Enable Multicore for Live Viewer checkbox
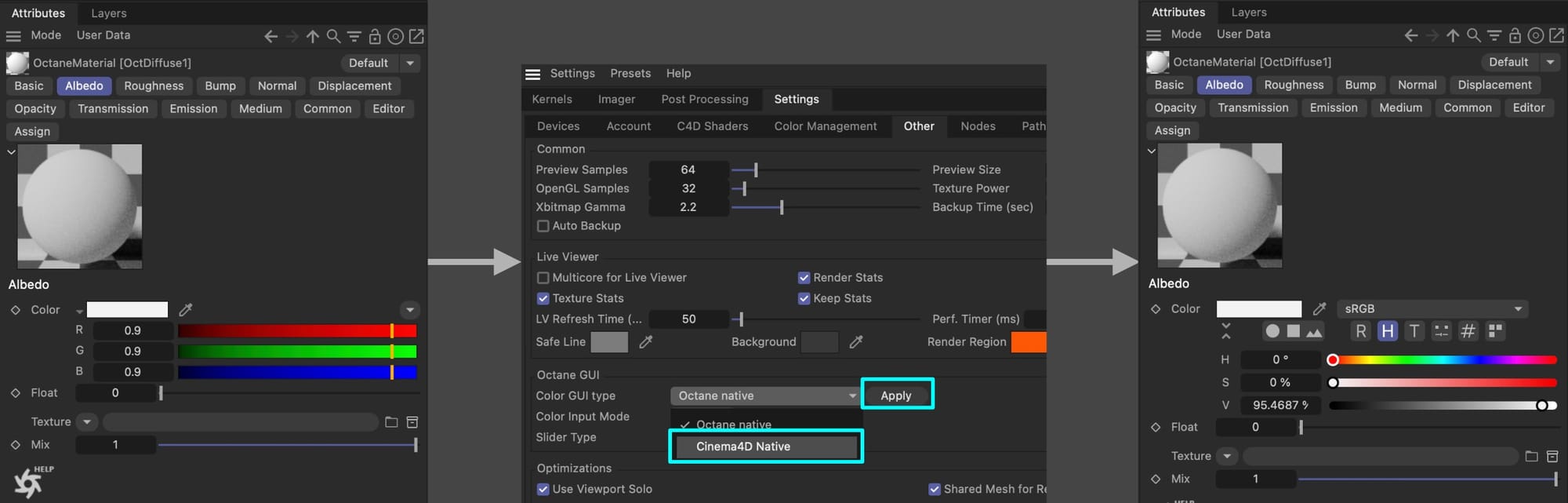1568x503 pixels. point(543,278)
